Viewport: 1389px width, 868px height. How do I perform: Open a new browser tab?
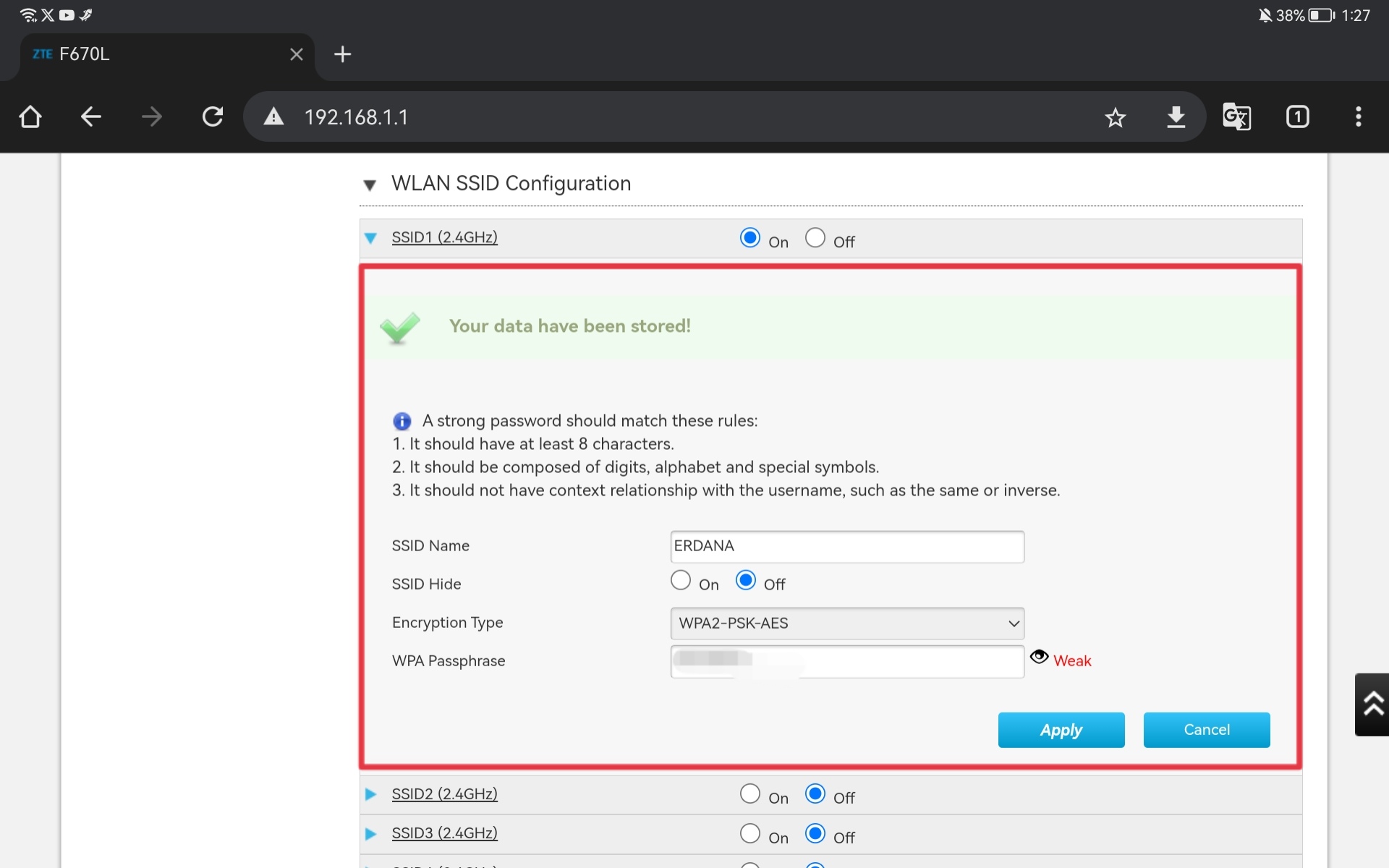pos(342,54)
